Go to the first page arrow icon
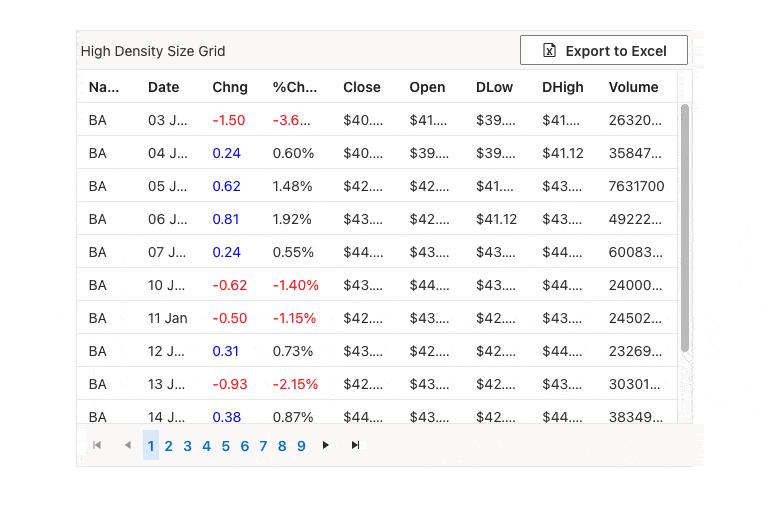Image resolution: width=770 pixels, height=527 pixels. [97, 445]
